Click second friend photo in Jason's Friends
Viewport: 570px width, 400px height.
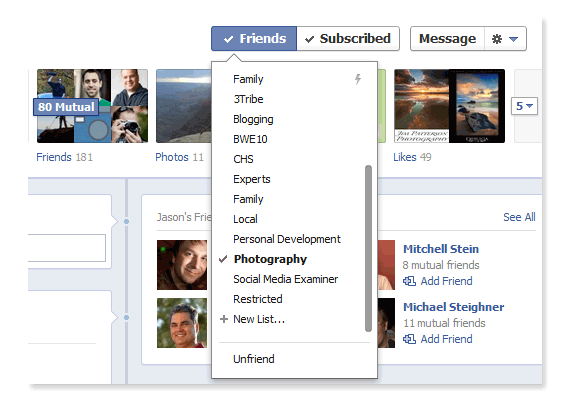[182, 323]
